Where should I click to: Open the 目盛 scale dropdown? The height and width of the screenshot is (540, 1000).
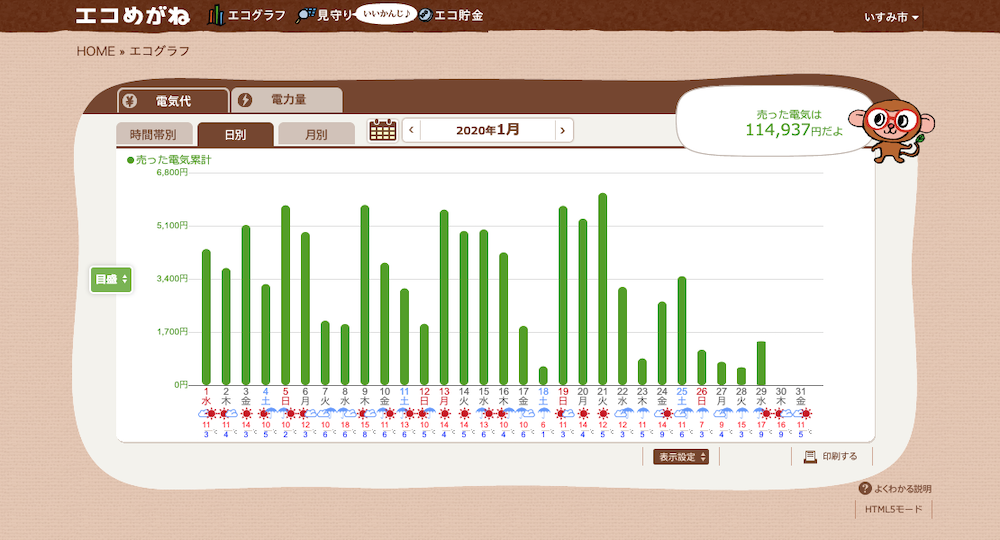[x=111, y=279]
